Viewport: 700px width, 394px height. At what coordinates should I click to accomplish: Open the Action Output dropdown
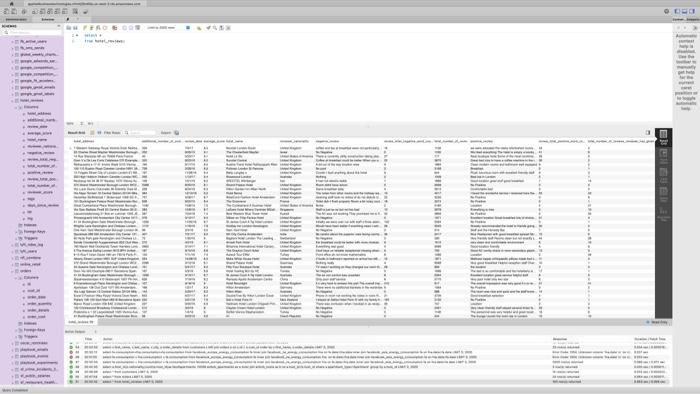pos(81,332)
